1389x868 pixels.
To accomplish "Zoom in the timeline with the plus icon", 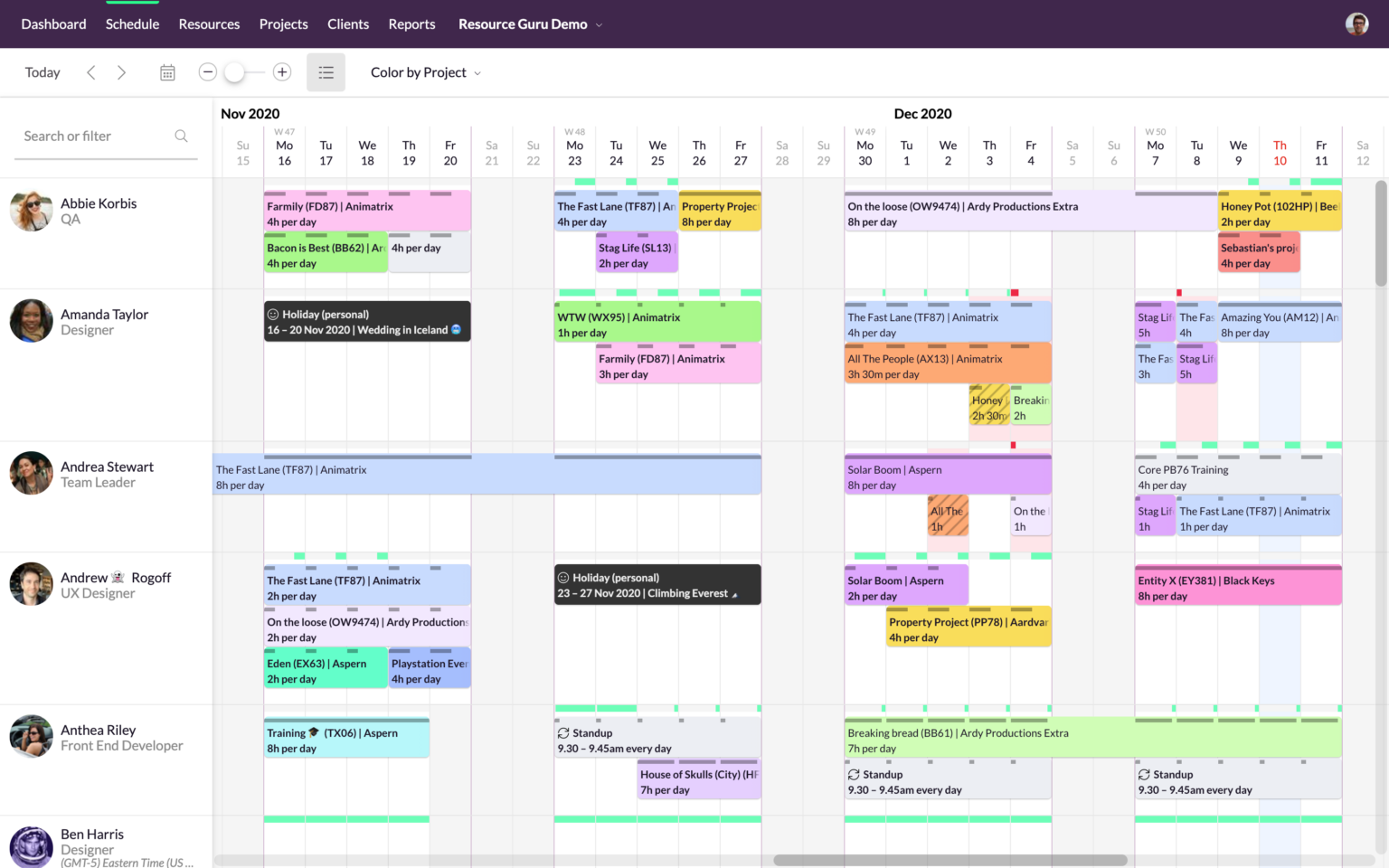I will coord(281,71).
